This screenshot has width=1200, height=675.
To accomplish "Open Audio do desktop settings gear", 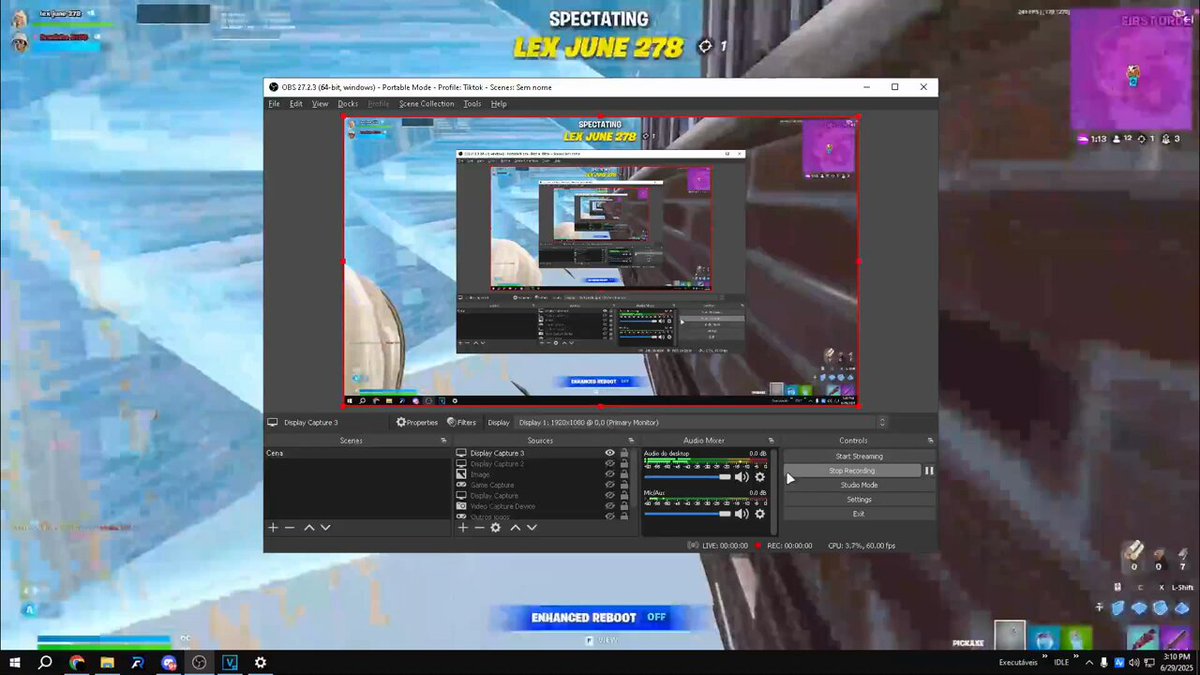I will click(760, 477).
